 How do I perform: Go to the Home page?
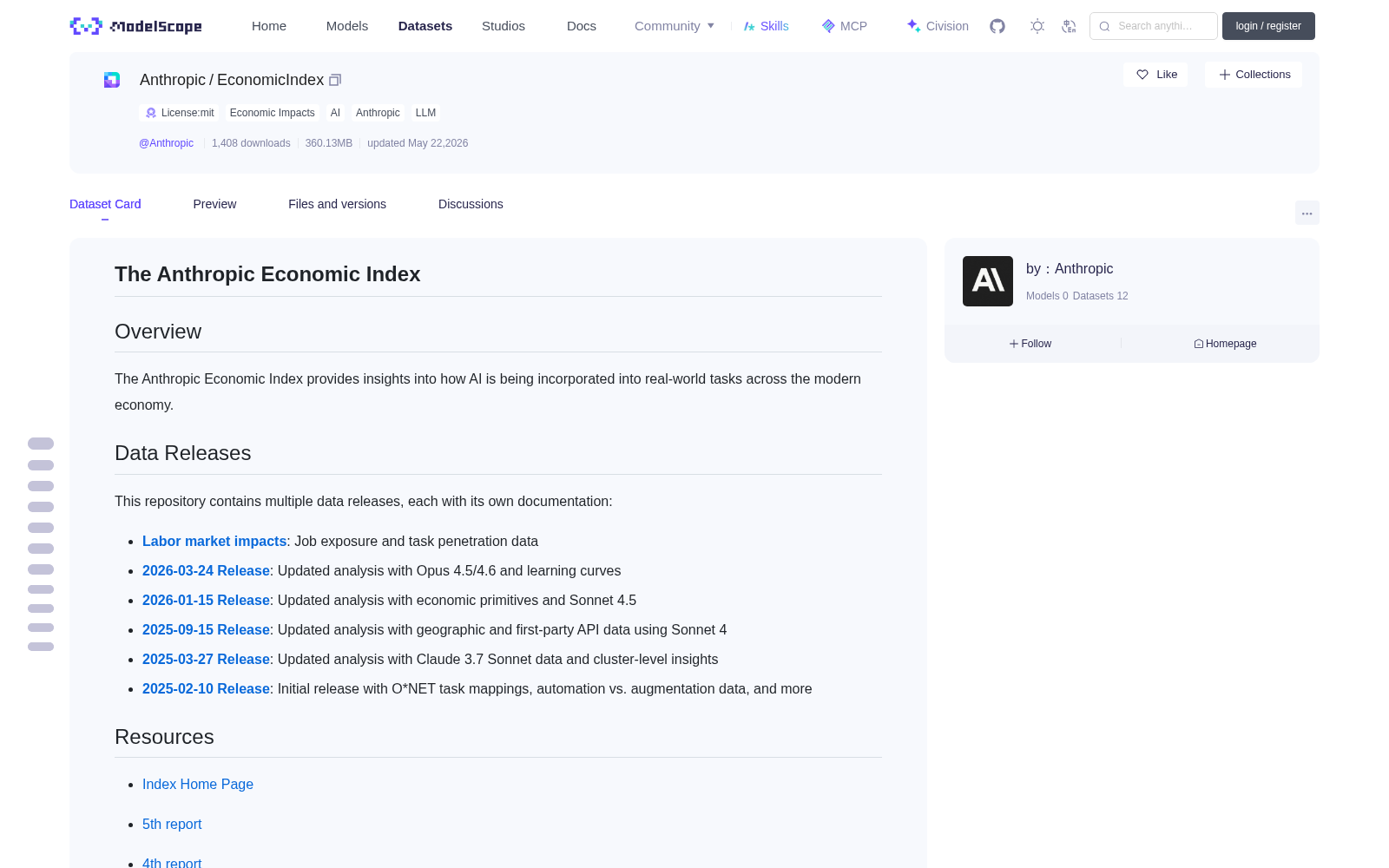269,26
